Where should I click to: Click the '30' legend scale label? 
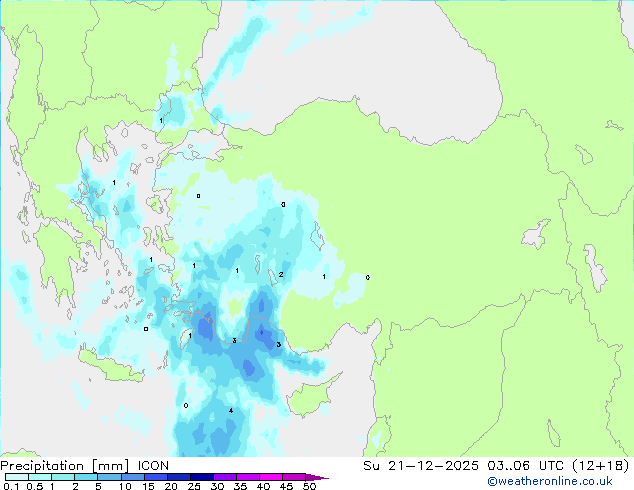[217, 486]
